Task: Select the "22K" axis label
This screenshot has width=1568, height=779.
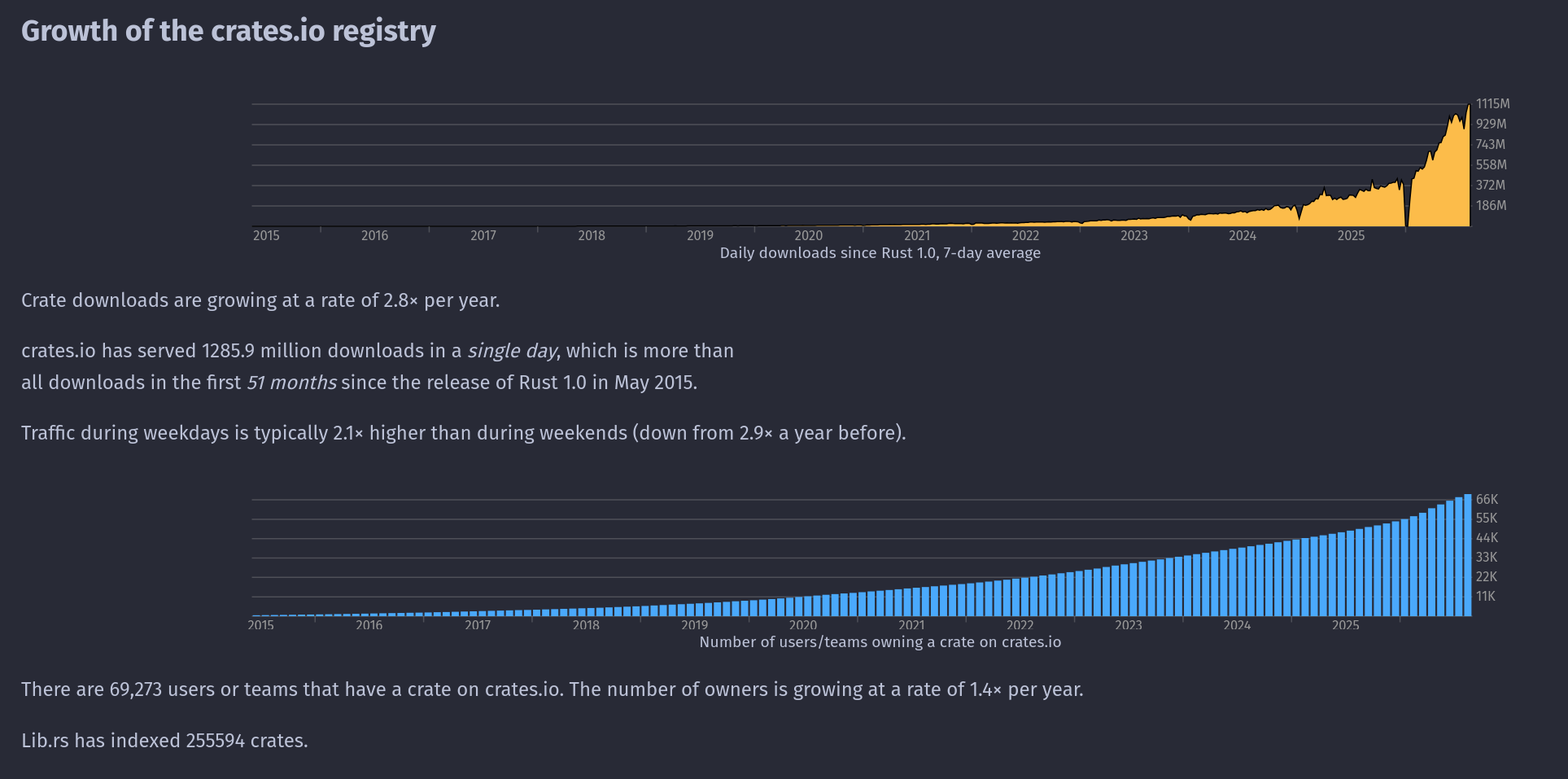Action: coord(1487,577)
